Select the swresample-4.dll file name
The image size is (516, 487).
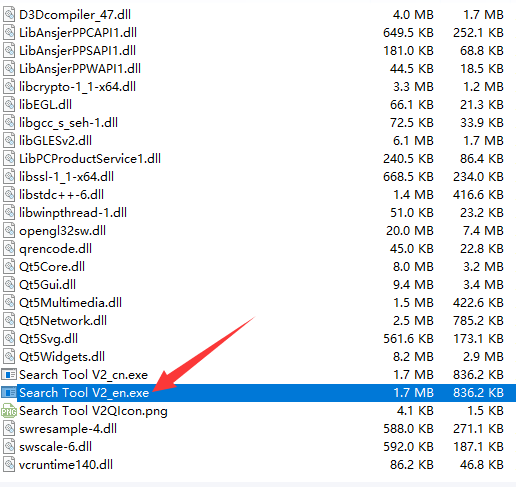tap(68, 429)
